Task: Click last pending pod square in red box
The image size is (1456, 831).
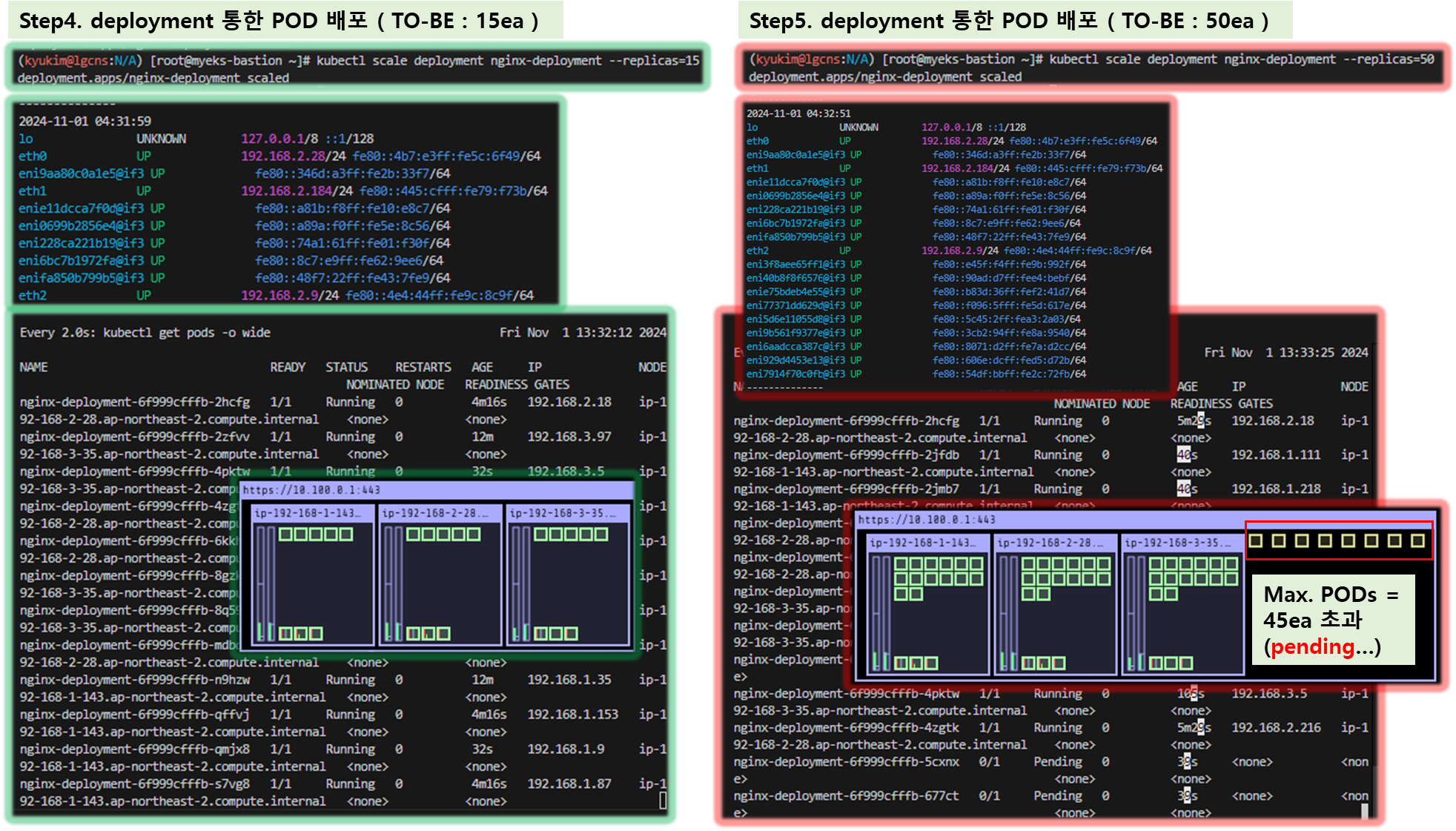Action: tap(1417, 540)
